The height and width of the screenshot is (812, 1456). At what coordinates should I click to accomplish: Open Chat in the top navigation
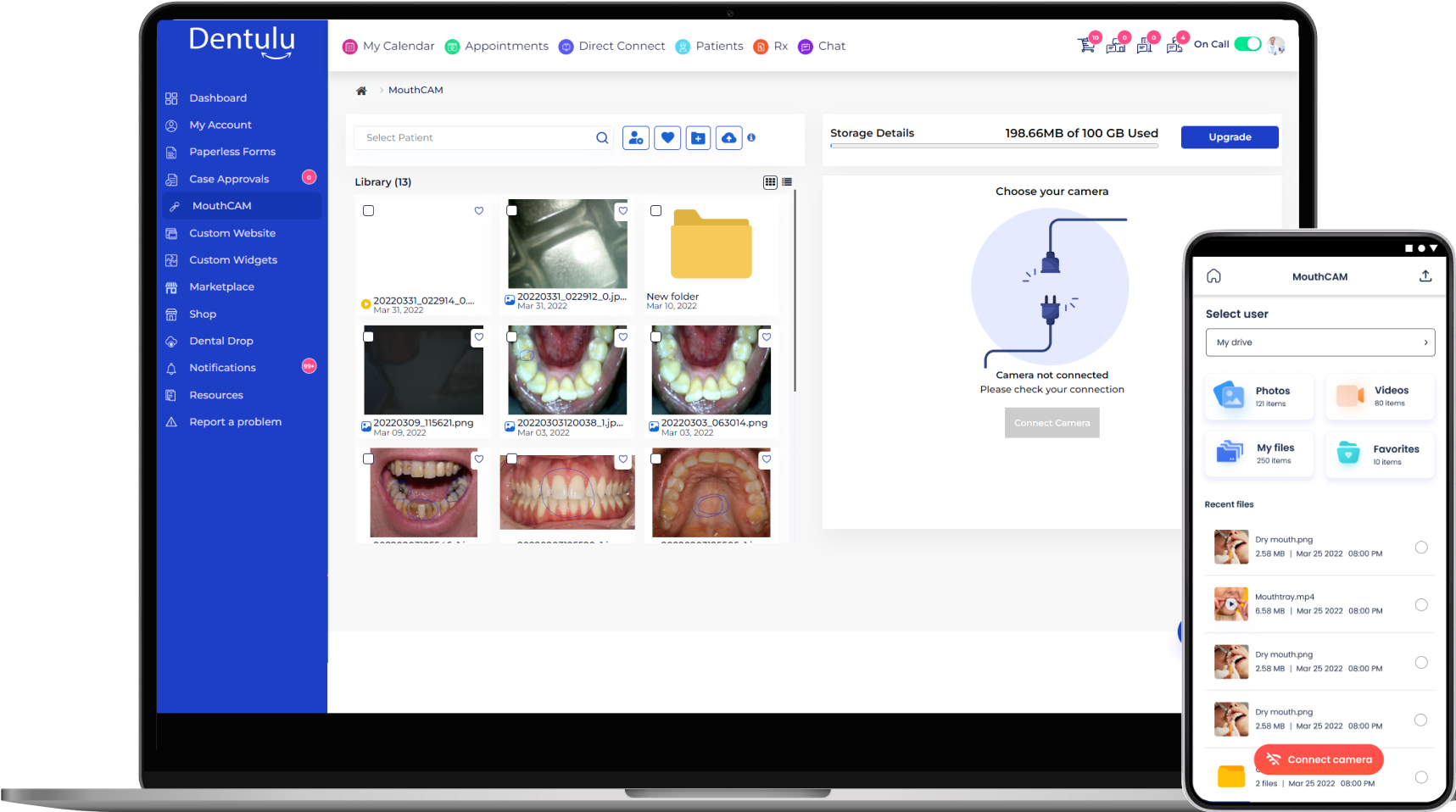pos(822,47)
